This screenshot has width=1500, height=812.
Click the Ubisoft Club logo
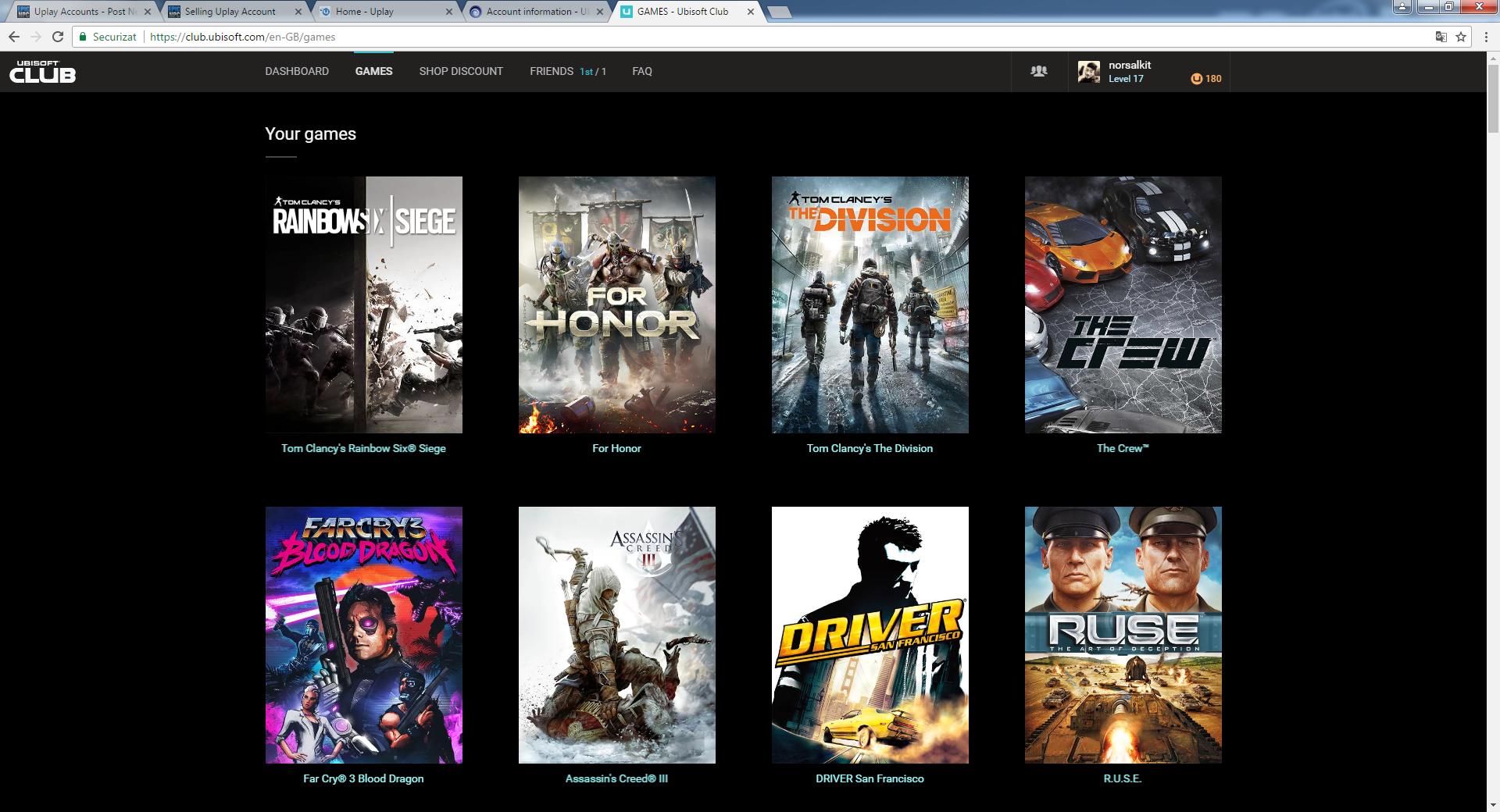43,72
